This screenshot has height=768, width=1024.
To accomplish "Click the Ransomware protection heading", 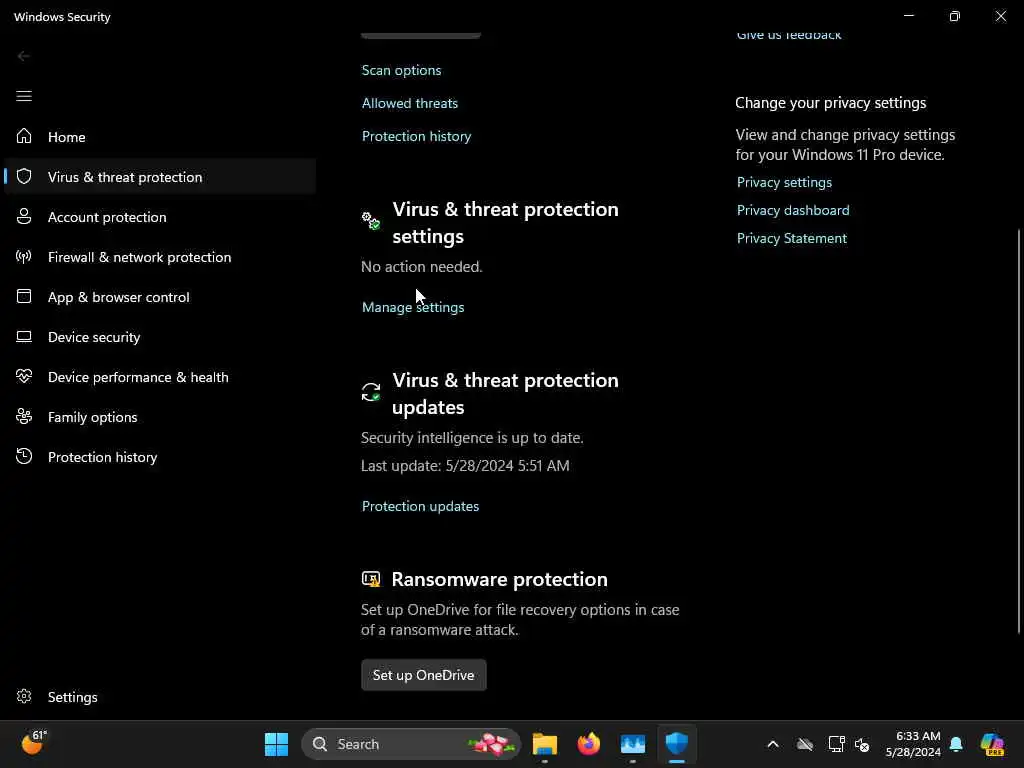I will click(500, 579).
